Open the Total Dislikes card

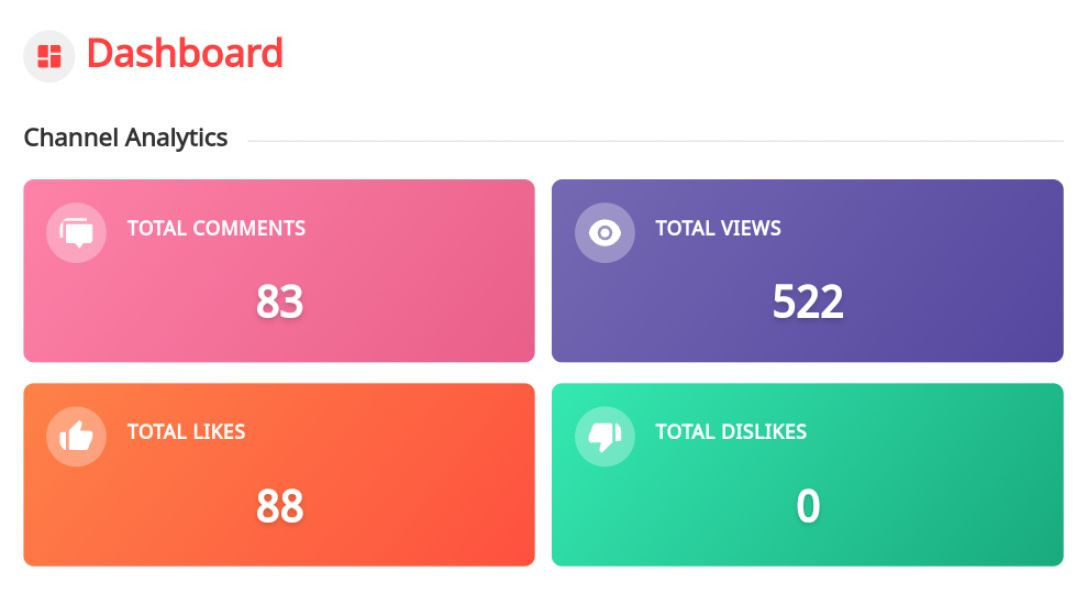point(807,474)
